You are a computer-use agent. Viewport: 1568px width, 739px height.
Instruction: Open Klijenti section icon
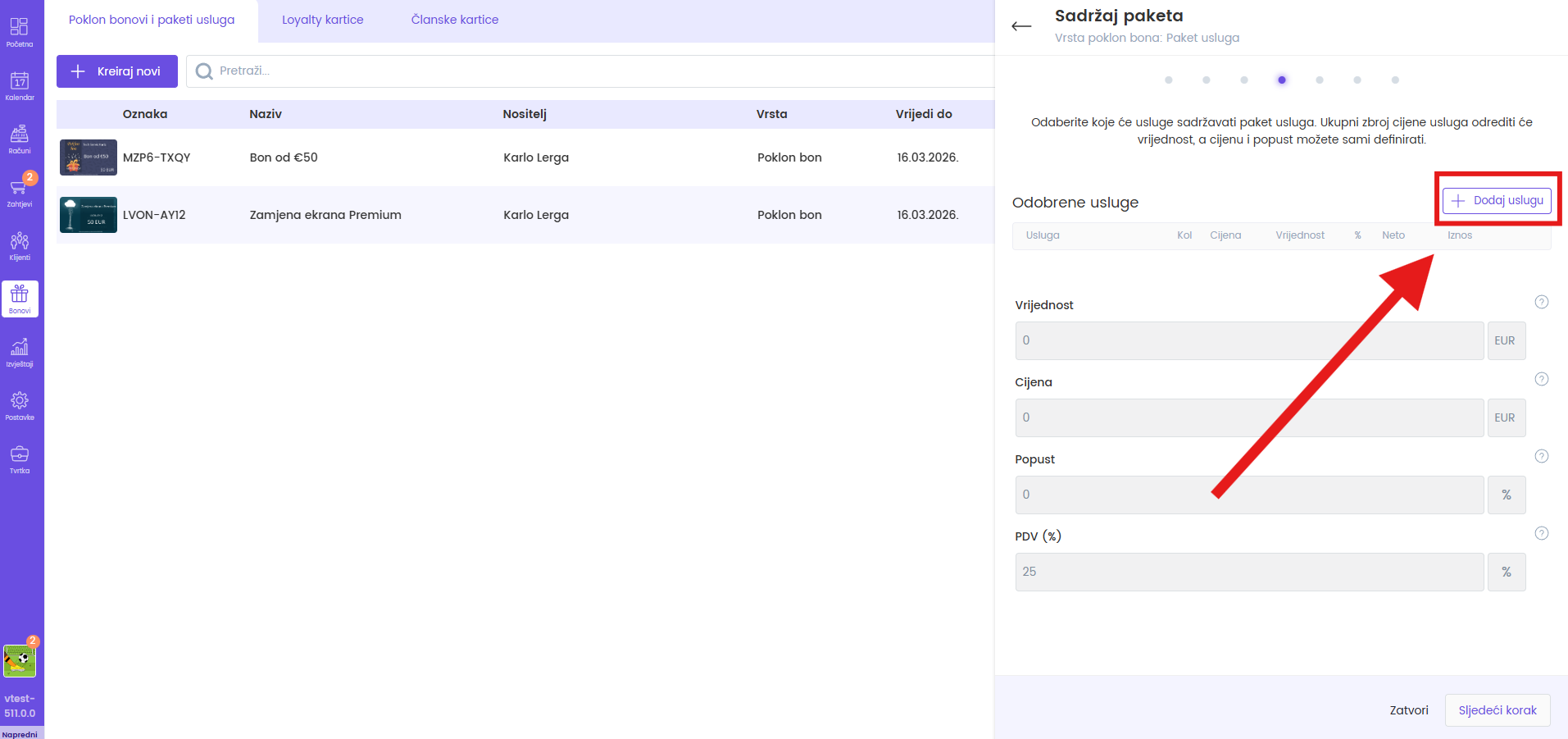pos(20,245)
